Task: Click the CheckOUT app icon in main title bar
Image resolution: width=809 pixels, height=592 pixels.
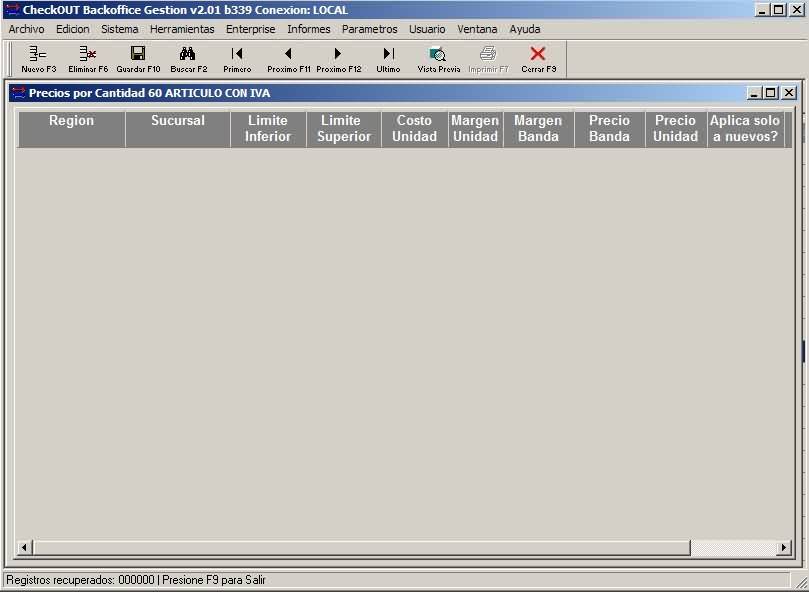Action: tap(12, 10)
